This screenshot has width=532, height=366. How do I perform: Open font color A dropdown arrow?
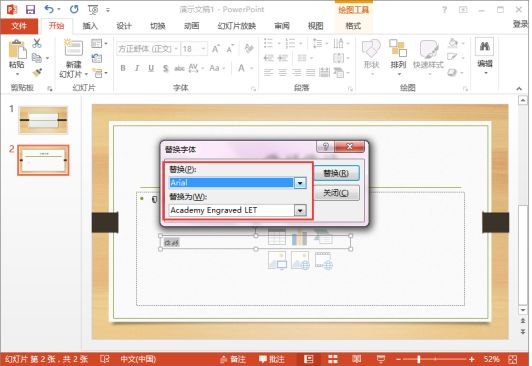tap(252, 69)
